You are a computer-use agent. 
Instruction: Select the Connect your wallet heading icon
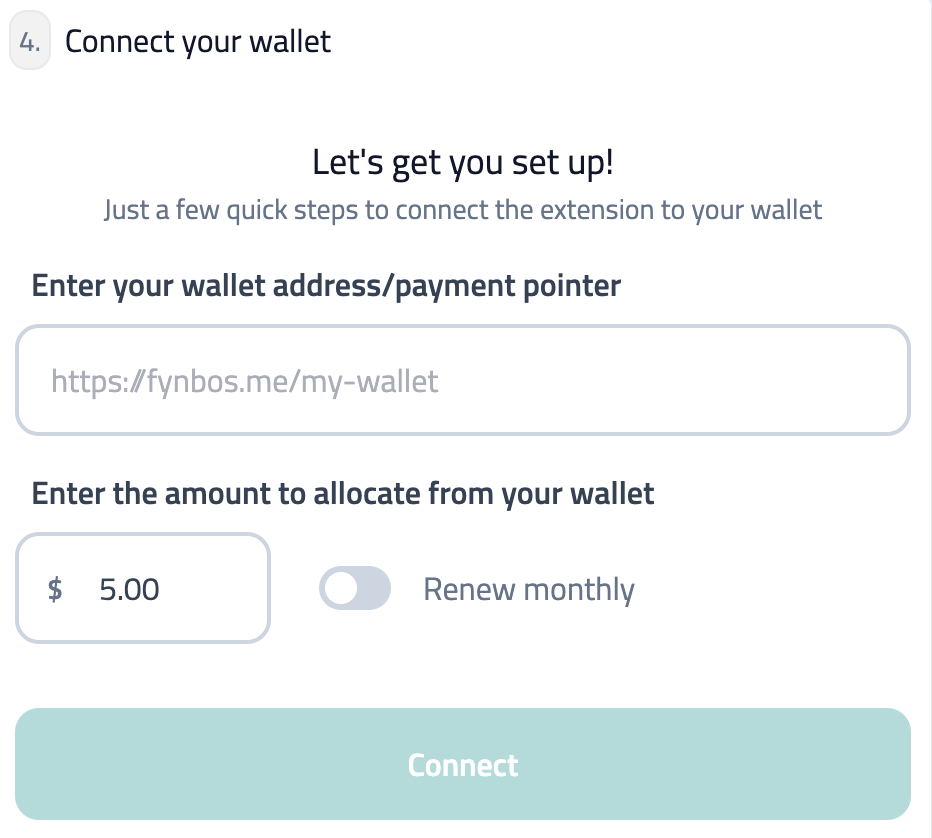pos(30,41)
